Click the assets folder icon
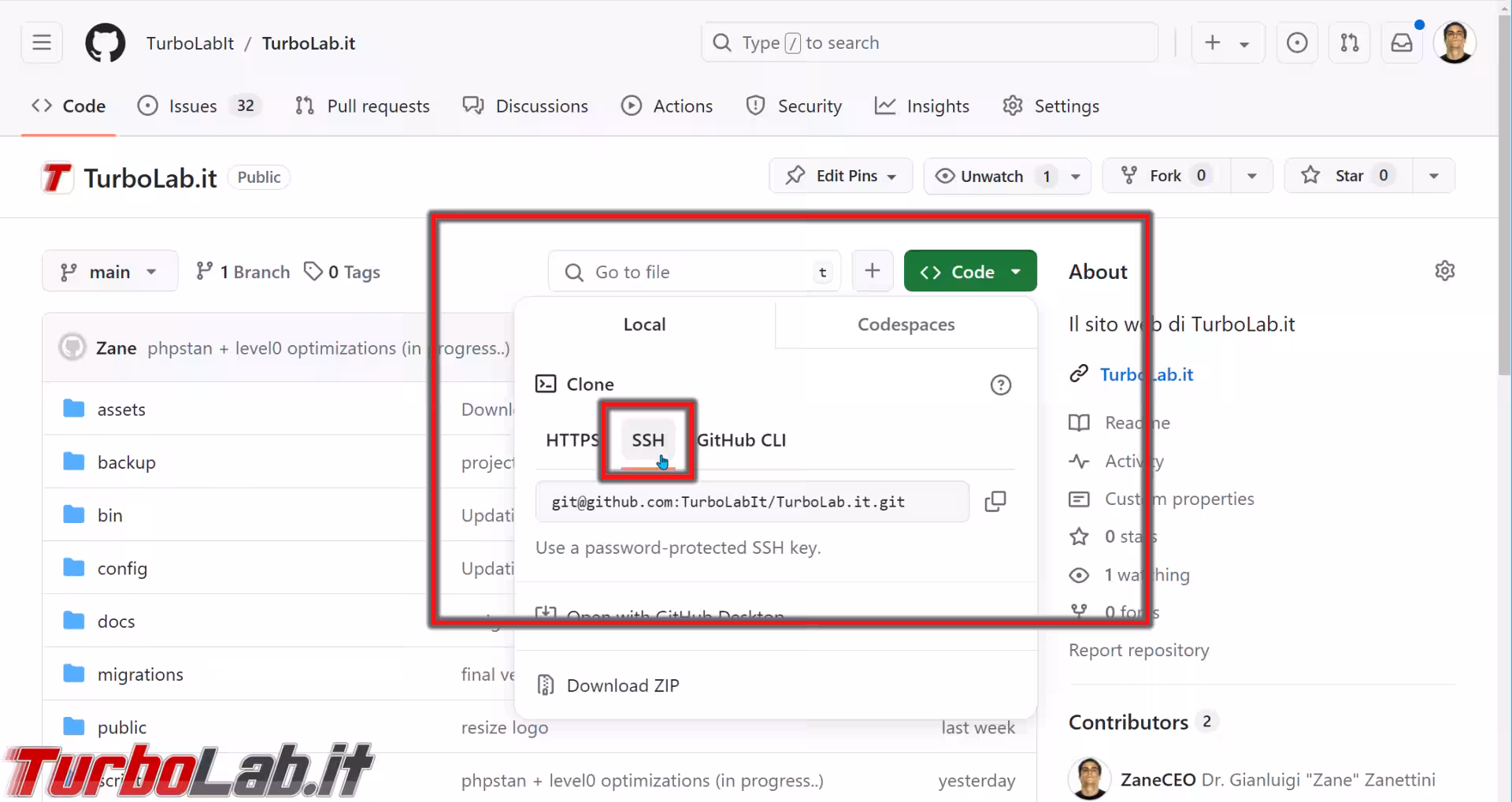The height and width of the screenshot is (802, 1512). point(74,408)
